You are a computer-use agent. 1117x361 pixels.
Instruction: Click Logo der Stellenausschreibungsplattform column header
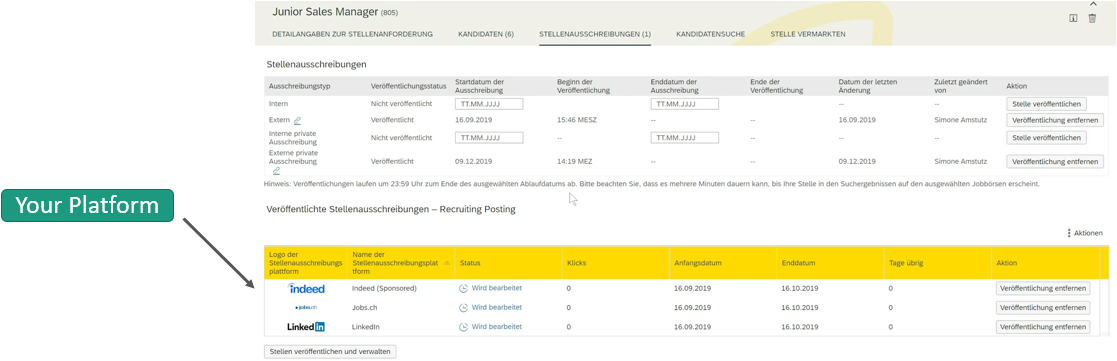pyautogui.click(x=306, y=263)
